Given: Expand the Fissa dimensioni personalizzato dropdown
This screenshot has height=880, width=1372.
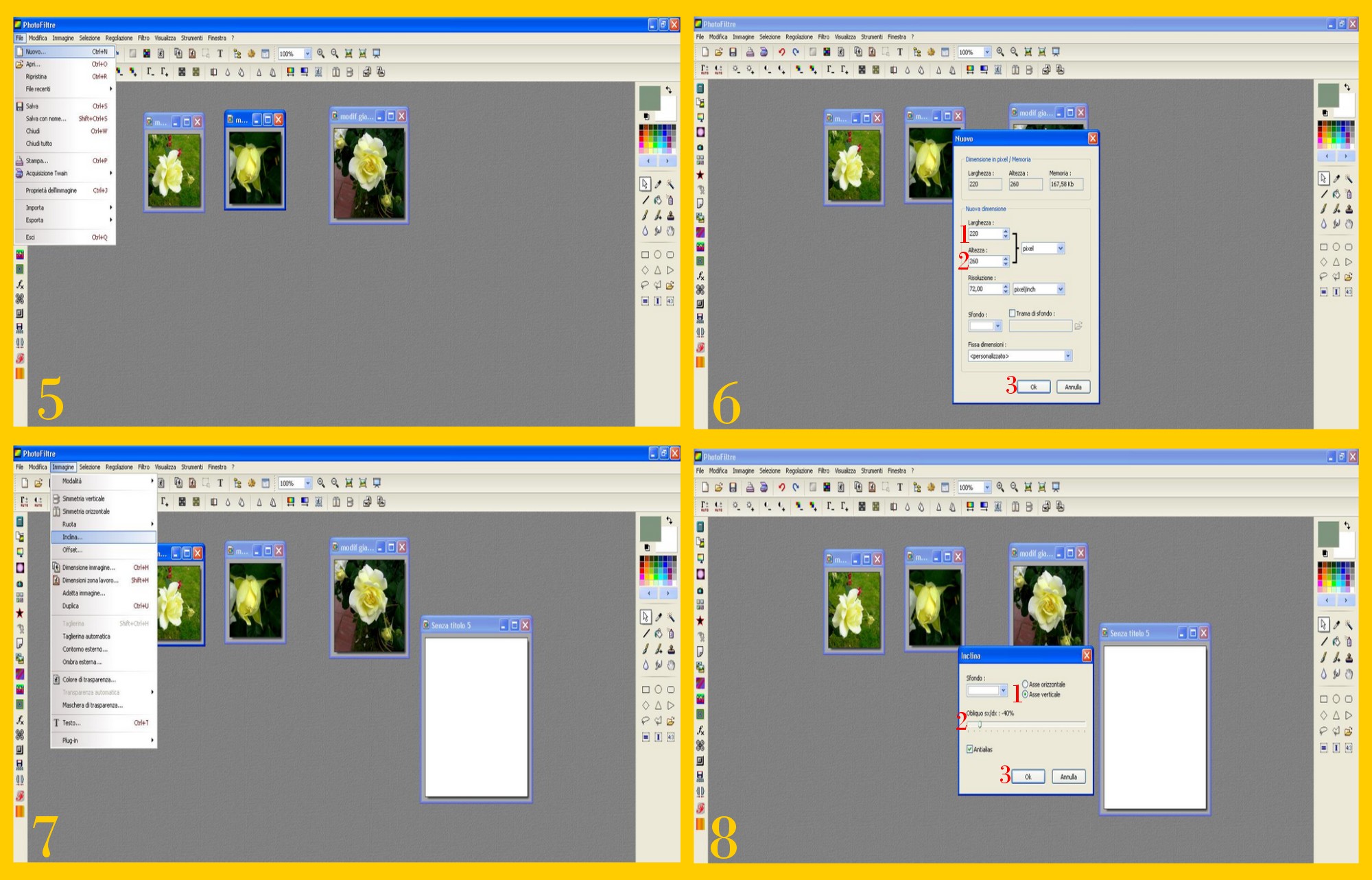Looking at the screenshot, I should (1067, 356).
